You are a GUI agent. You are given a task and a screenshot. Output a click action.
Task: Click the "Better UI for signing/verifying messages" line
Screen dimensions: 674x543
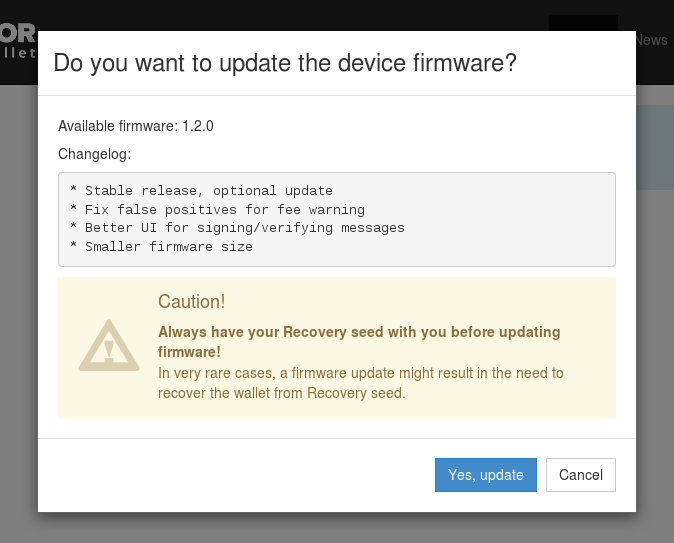click(237, 228)
